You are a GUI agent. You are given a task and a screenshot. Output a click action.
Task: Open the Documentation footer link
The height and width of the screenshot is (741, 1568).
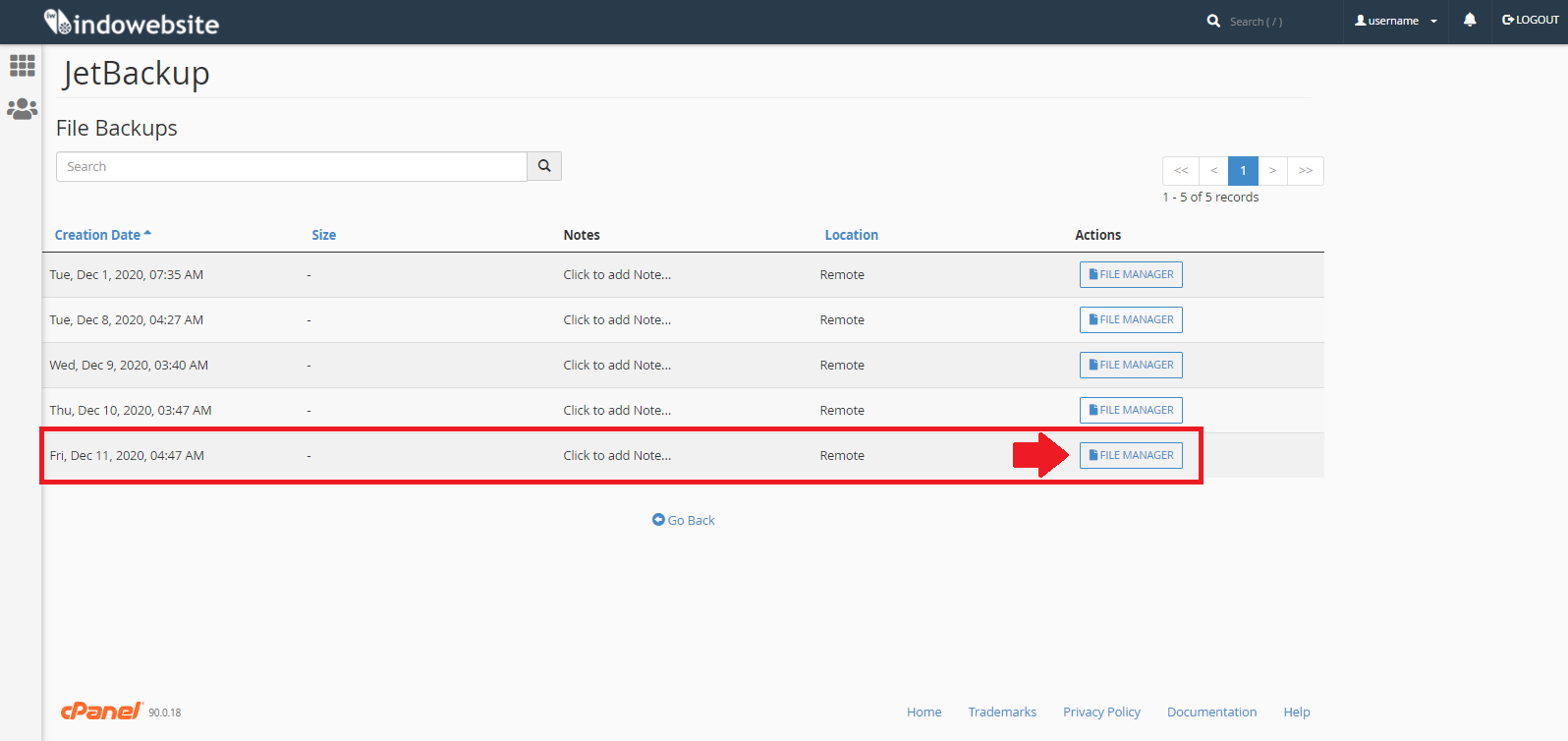tap(1211, 712)
